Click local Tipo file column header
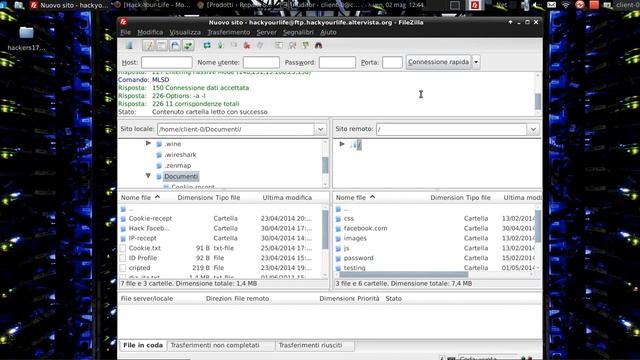This screenshot has height=360, width=640. pyautogui.click(x=228, y=198)
